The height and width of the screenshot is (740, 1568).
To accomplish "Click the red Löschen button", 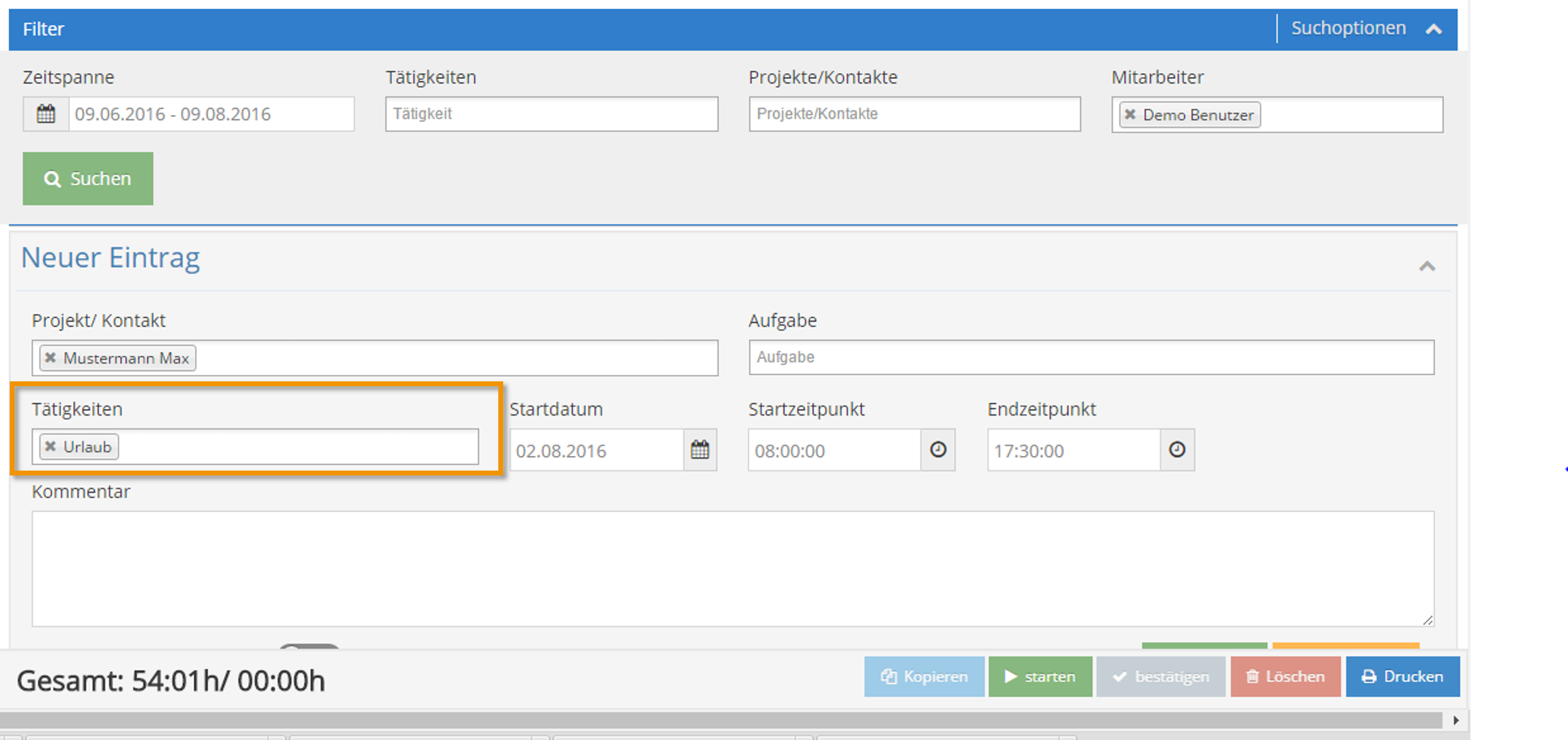I will point(1286,677).
